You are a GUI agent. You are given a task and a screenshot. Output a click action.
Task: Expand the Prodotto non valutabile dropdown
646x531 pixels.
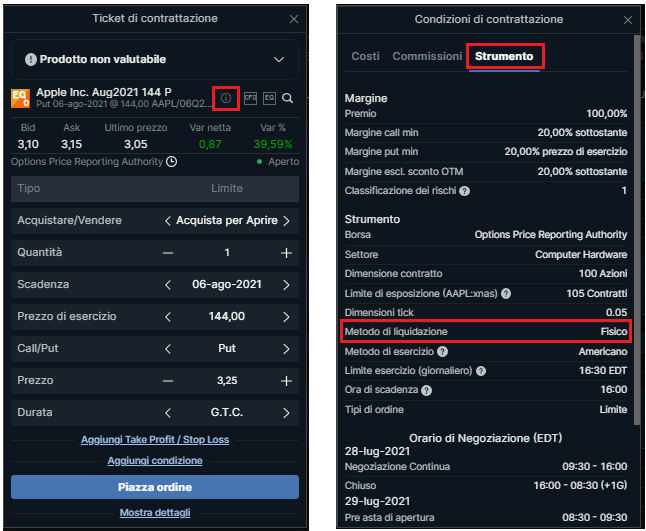[279, 59]
